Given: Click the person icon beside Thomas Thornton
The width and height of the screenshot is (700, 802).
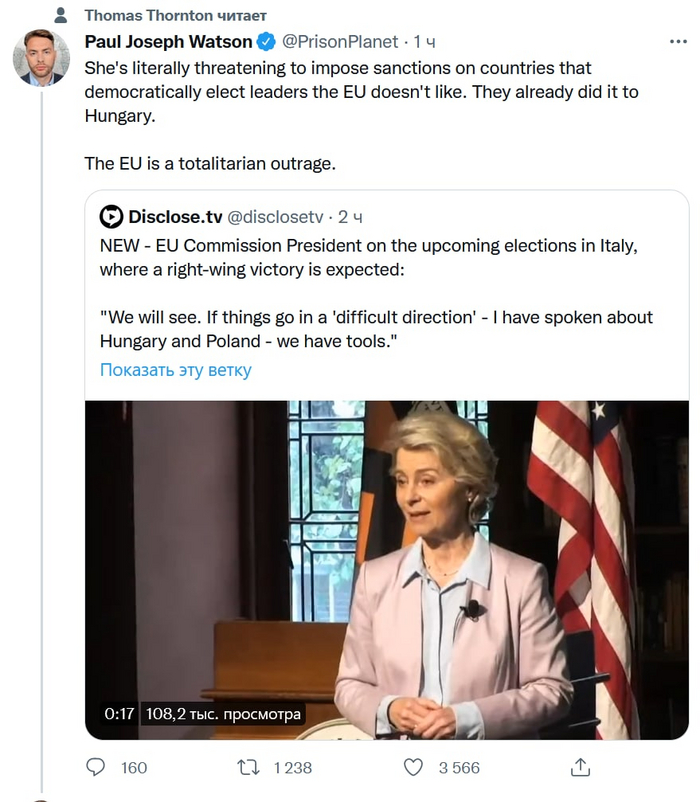Looking at the screenshot, I should point(61,16).
